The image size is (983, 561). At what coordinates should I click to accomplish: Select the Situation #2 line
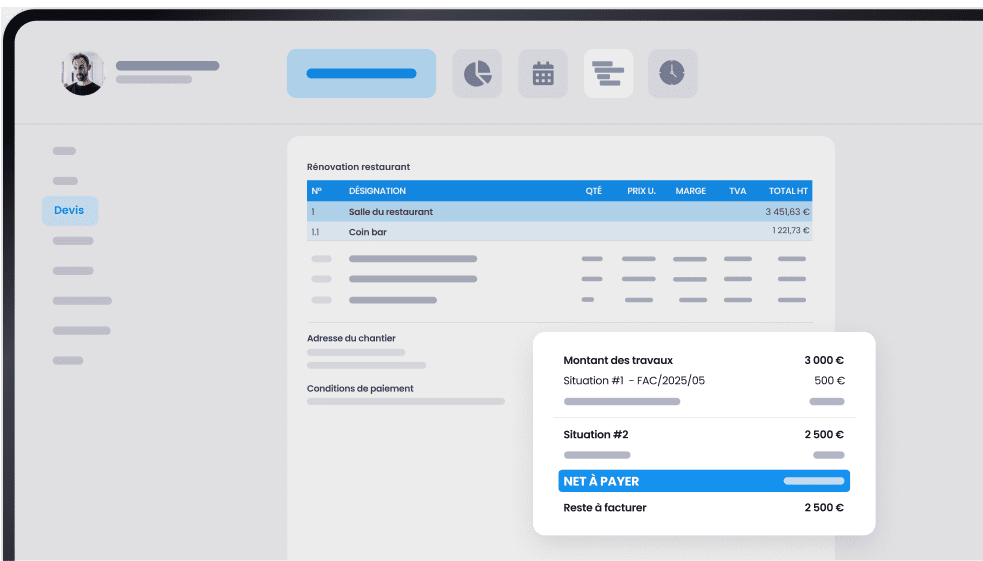(x=596, y=435)
